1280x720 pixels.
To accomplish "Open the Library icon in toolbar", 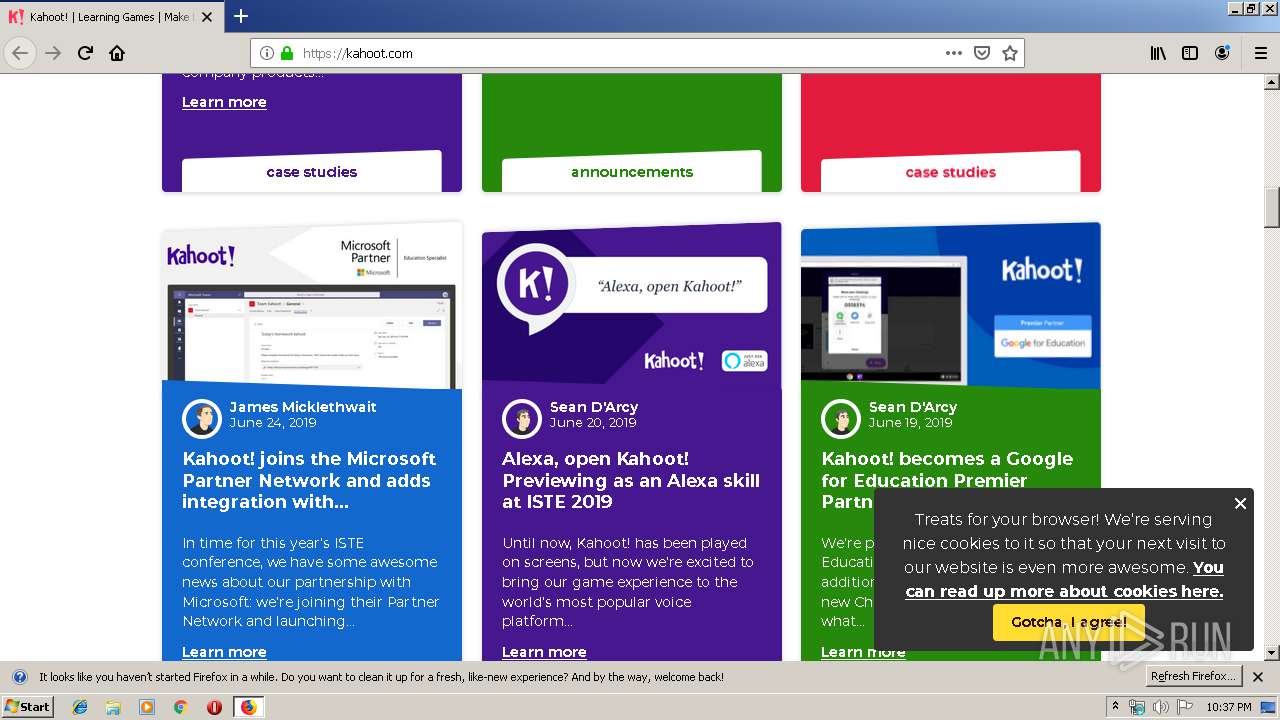I will tap(1158, 53).
